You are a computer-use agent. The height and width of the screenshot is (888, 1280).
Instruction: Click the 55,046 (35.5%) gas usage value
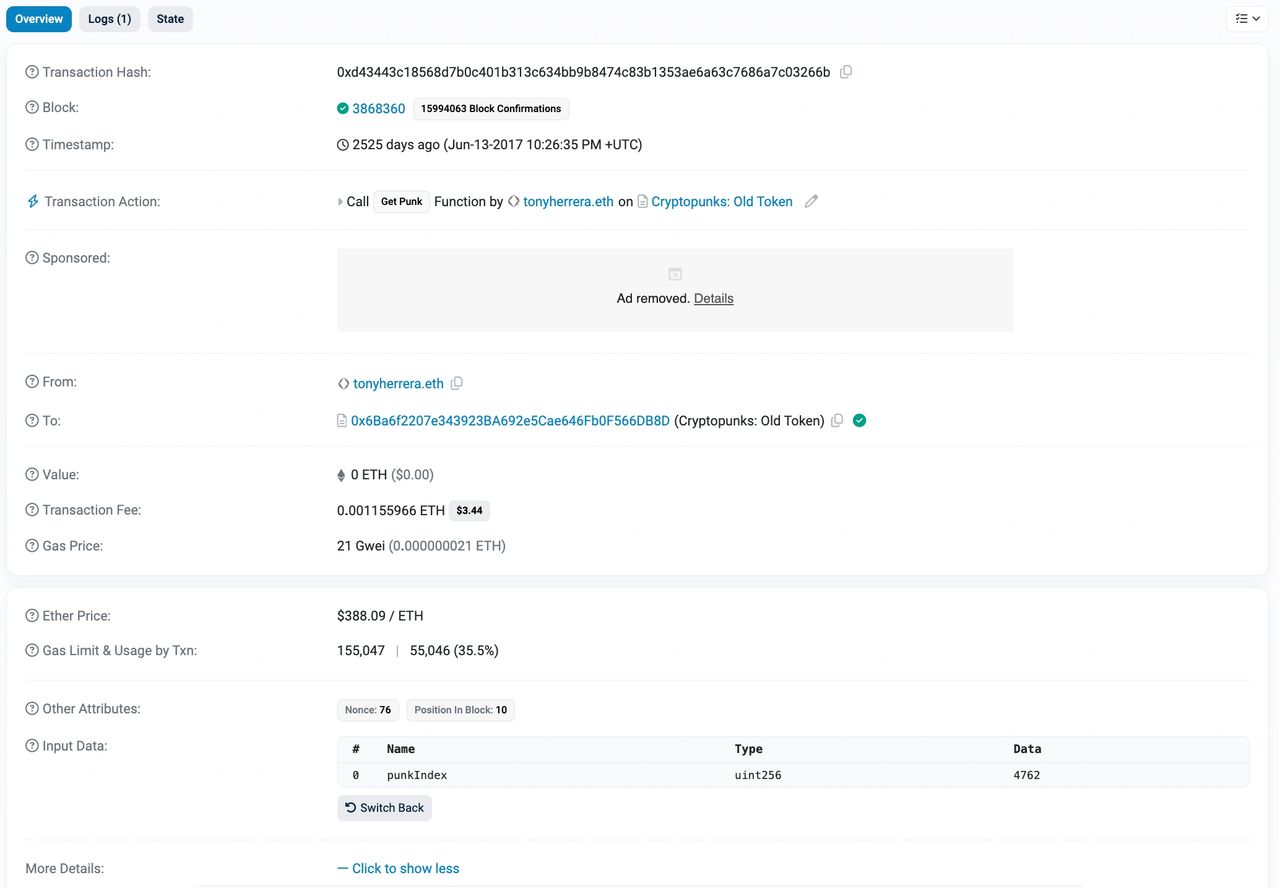(x=454, y=651)
